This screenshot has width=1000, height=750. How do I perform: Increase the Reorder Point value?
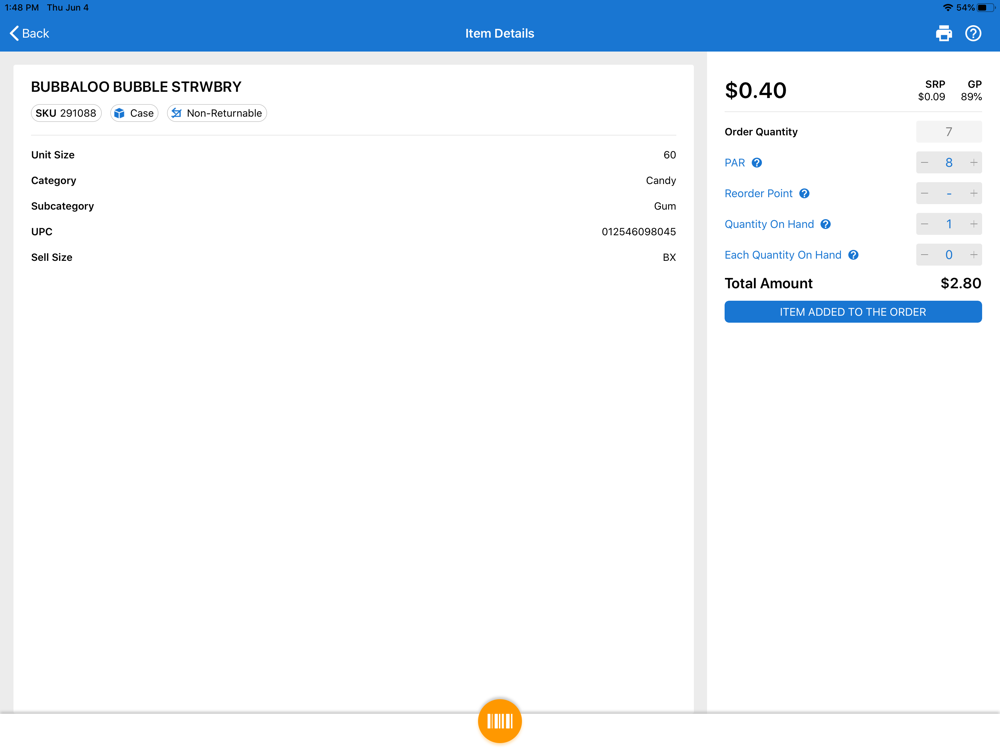click(x=973, y=193)
